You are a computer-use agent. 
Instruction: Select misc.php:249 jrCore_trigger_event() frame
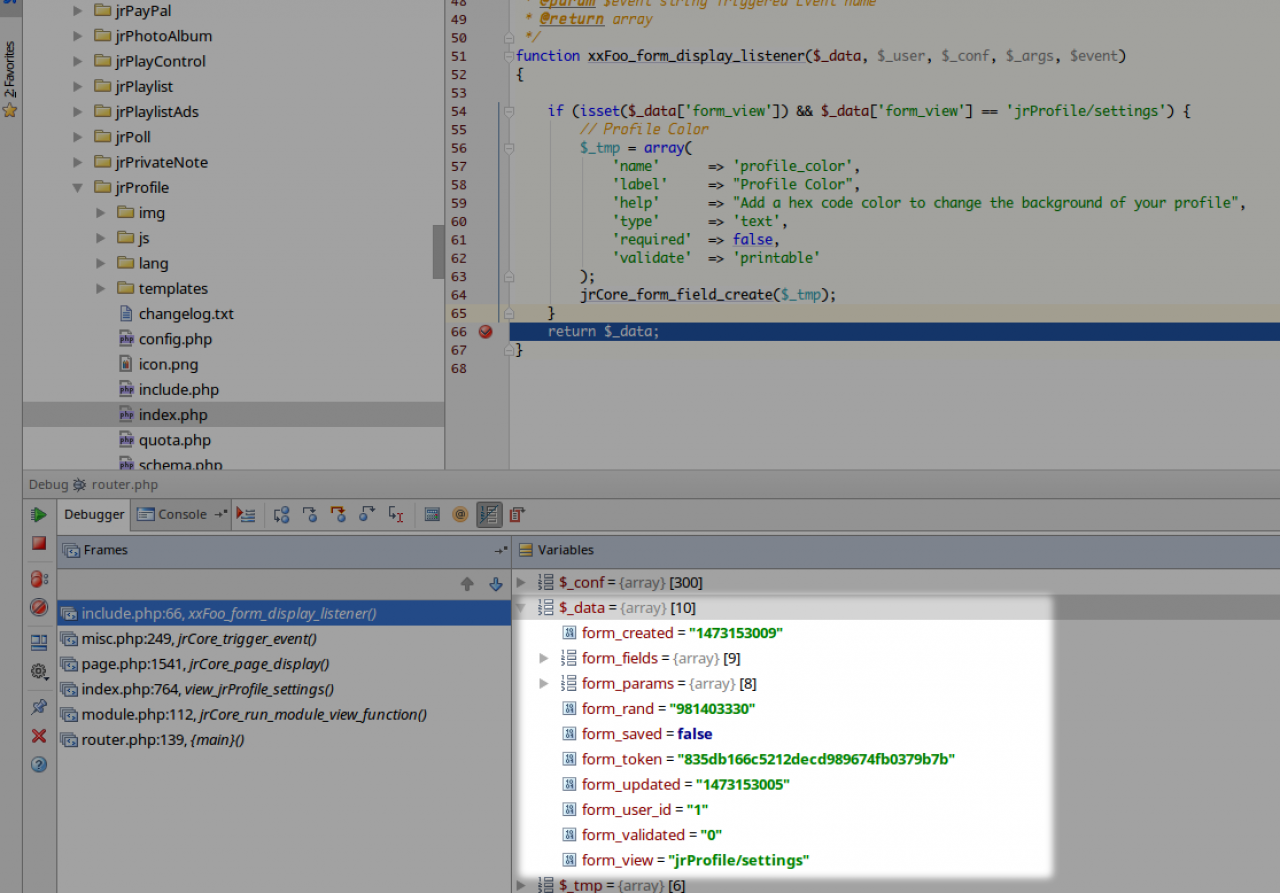(x=198, y=639)
